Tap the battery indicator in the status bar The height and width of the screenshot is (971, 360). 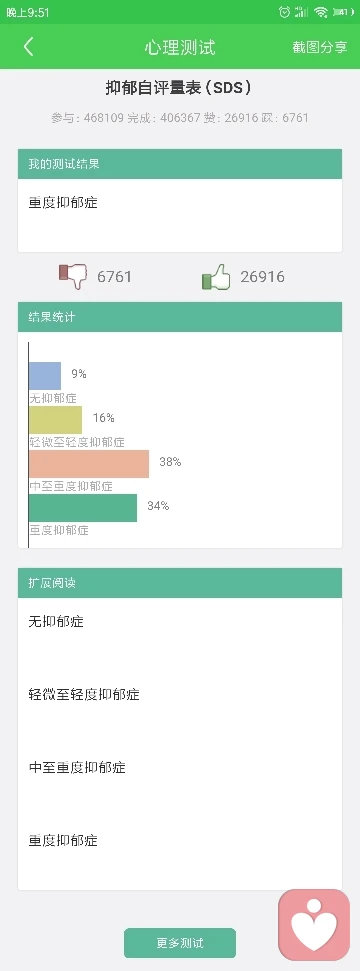[341, 12]
